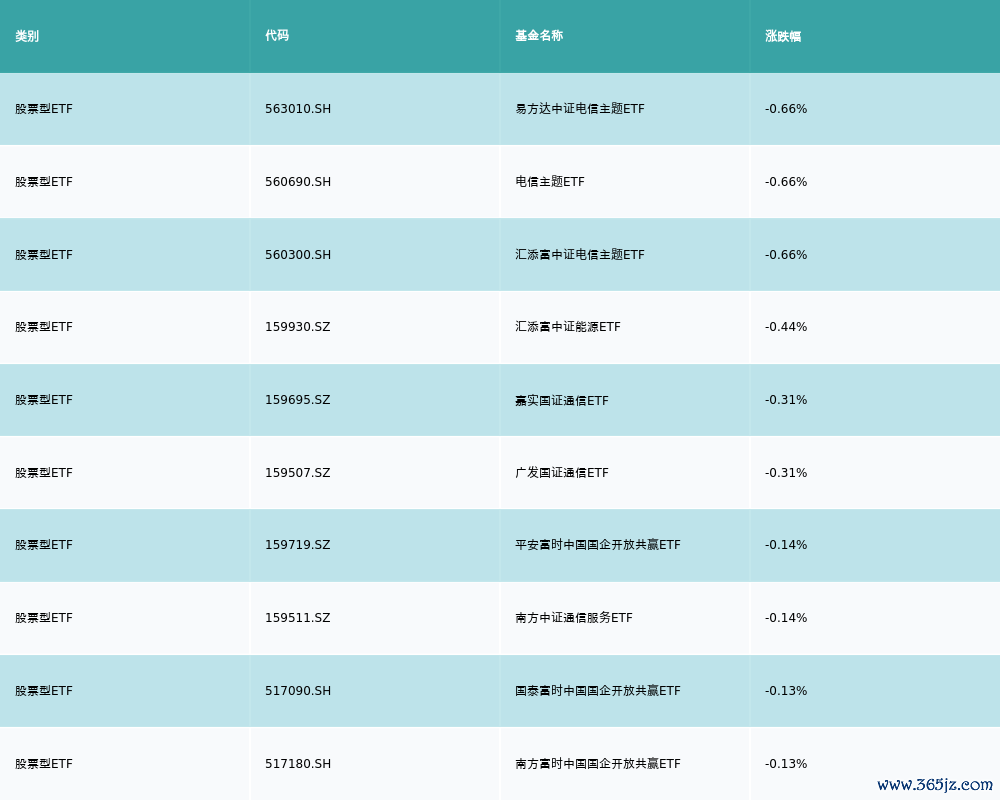1000x800 pixels.
Task: Click fund name 国泰富时中国国企开放共赢ETF
Action: point(598,691)
